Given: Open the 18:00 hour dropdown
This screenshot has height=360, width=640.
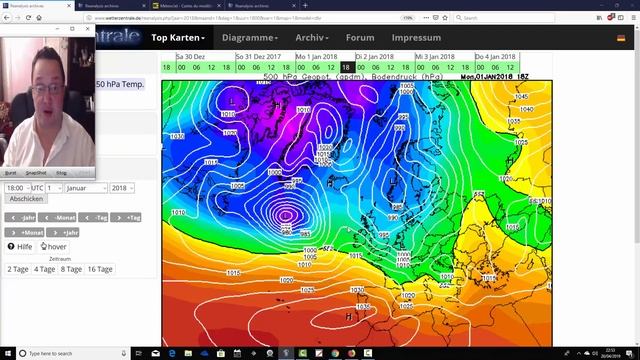Looking at the screenshot, I should (x=18, y=188).
